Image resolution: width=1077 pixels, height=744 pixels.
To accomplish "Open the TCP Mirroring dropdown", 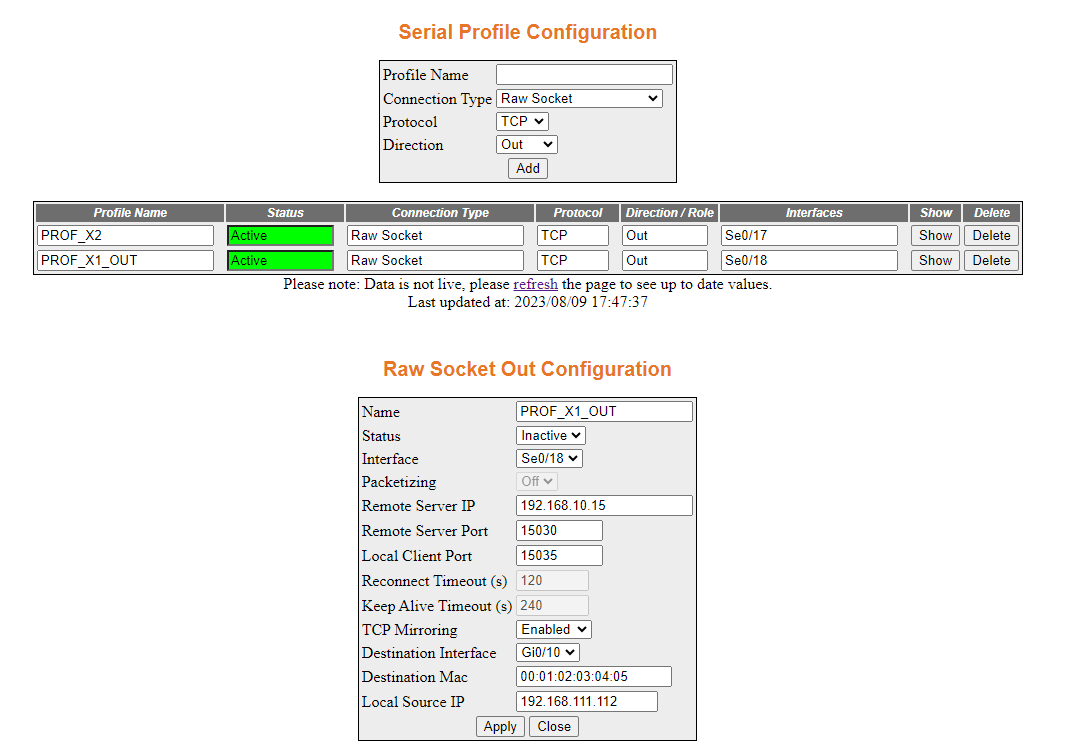I will click(553, 629).
